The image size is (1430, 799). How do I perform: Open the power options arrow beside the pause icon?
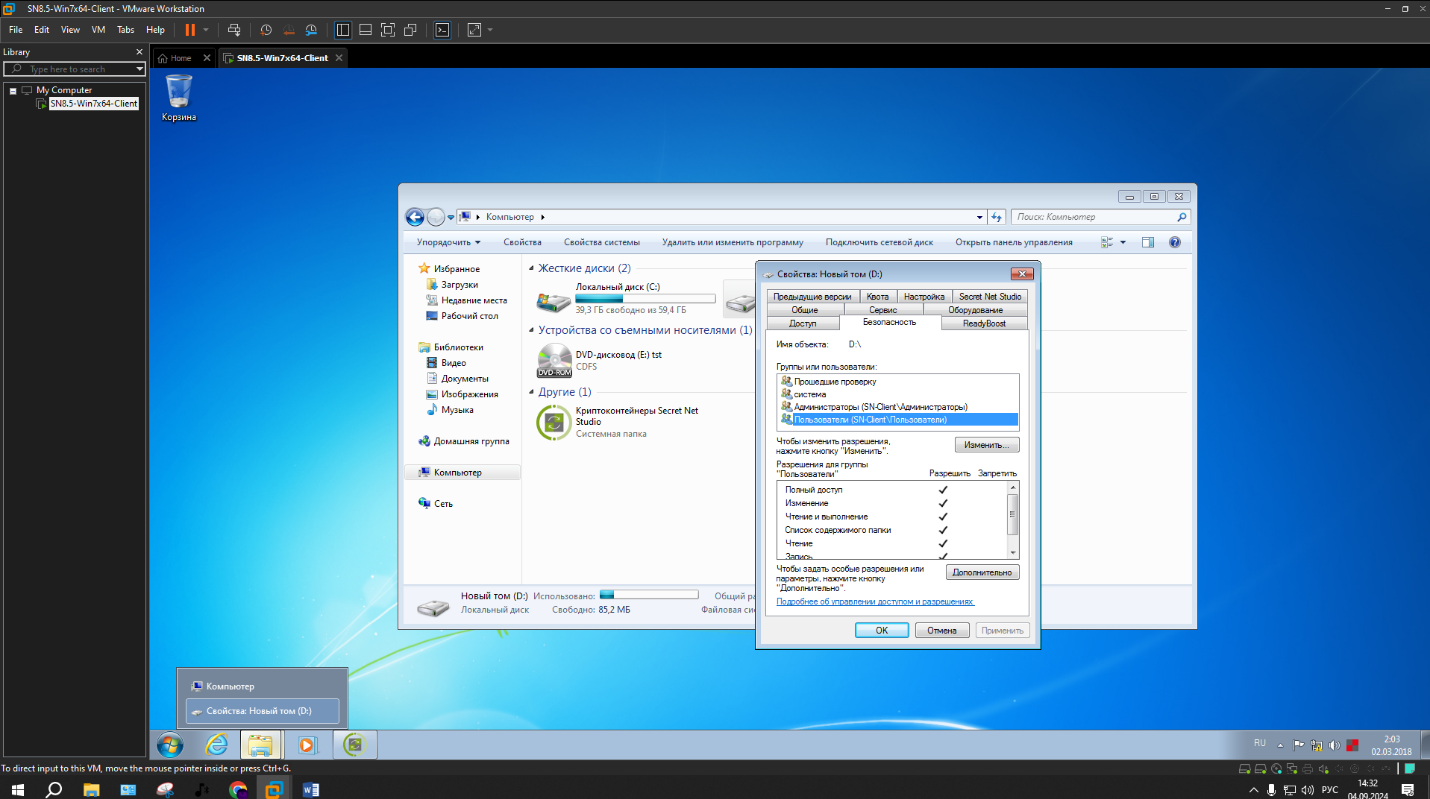[206, 30]
